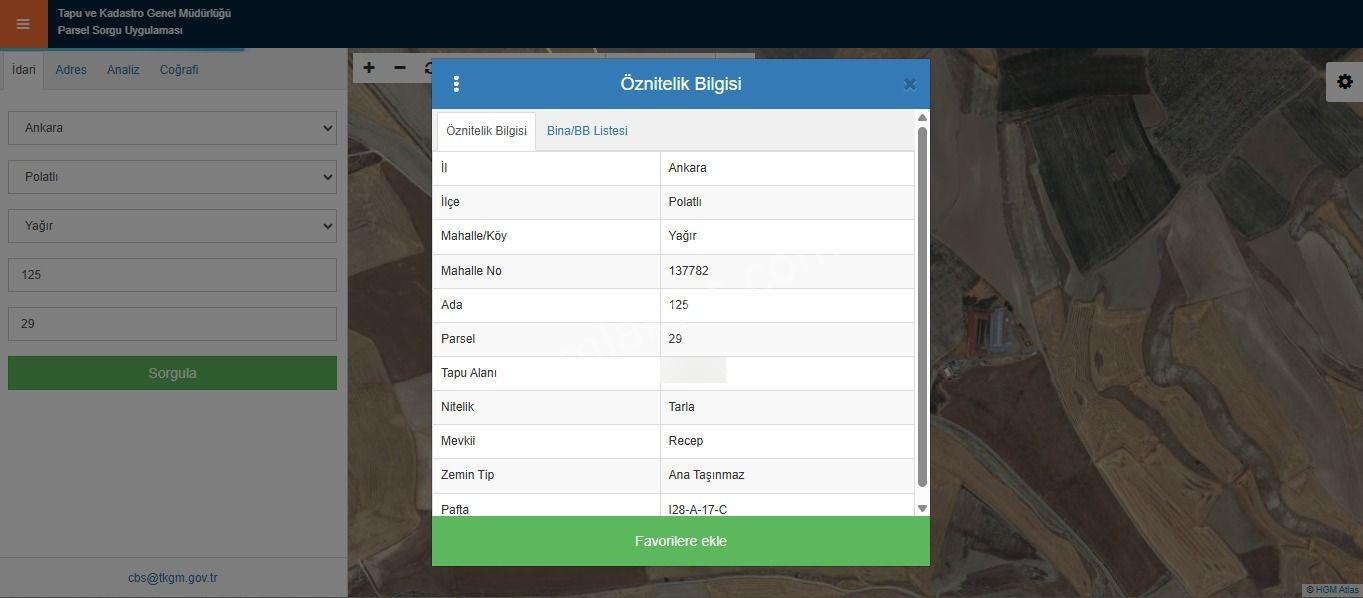Close the Öznitelik Bilgisi dialog

tap(909, 84)
